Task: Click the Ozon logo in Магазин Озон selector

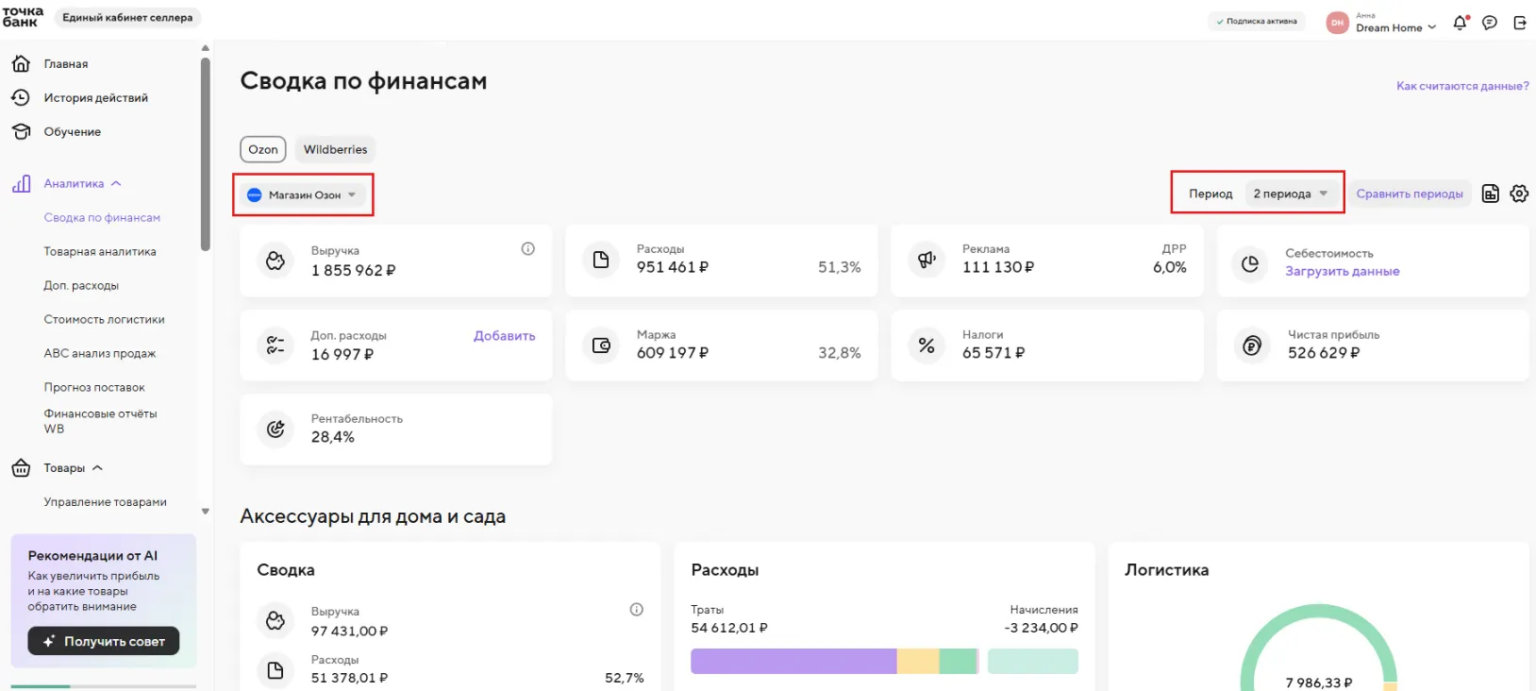Action: [254, 195]
